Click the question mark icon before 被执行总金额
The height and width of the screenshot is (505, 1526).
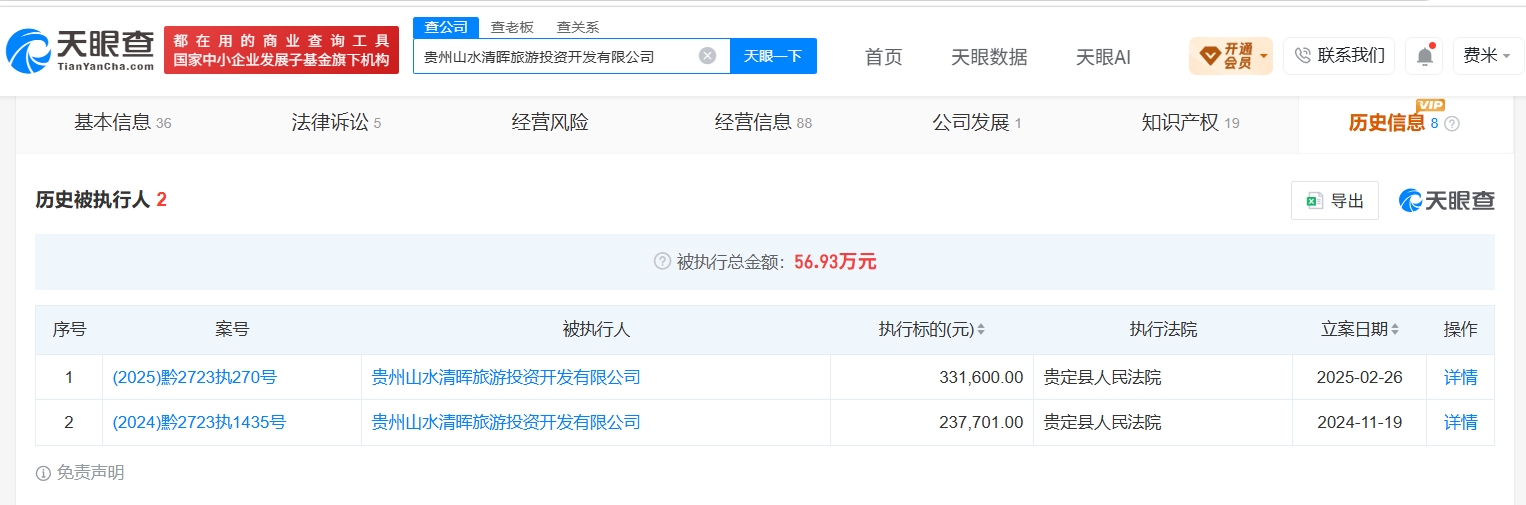pos(662,262)
